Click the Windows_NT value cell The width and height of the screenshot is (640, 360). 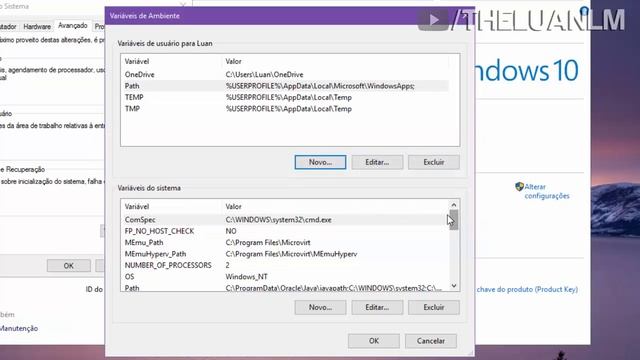click(x=247, y=277)
